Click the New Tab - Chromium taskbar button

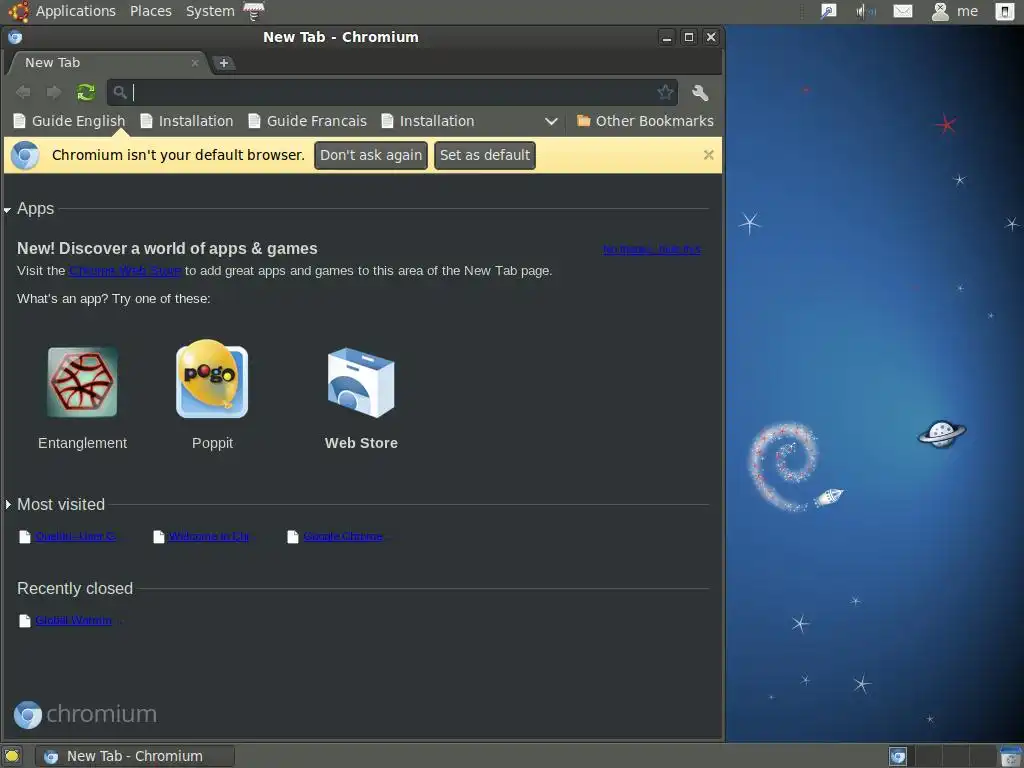tap(135, 756)
